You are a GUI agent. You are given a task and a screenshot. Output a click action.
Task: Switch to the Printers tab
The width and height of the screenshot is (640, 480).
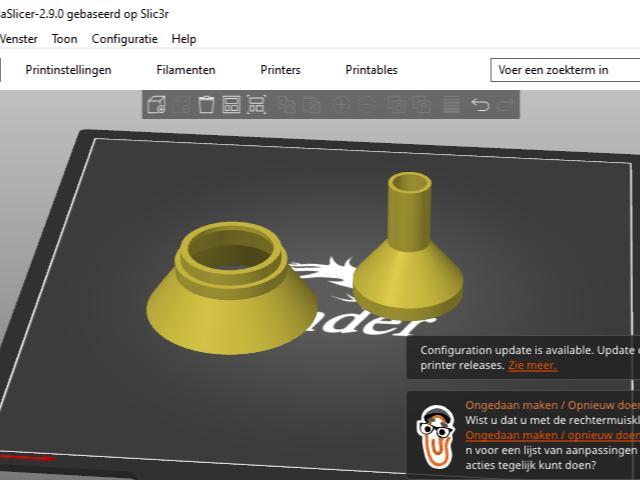coord(280,70)
